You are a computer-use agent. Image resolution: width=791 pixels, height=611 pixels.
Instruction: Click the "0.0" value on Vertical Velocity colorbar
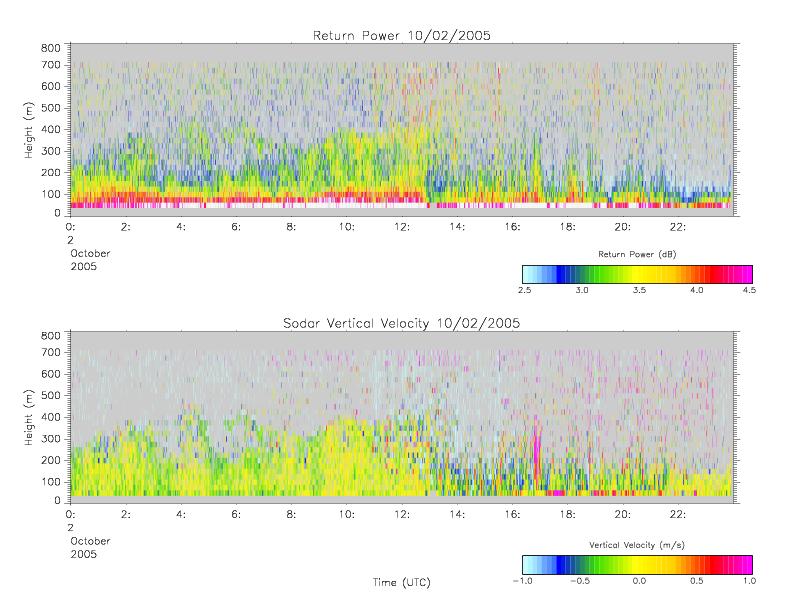tap(639, 581)
